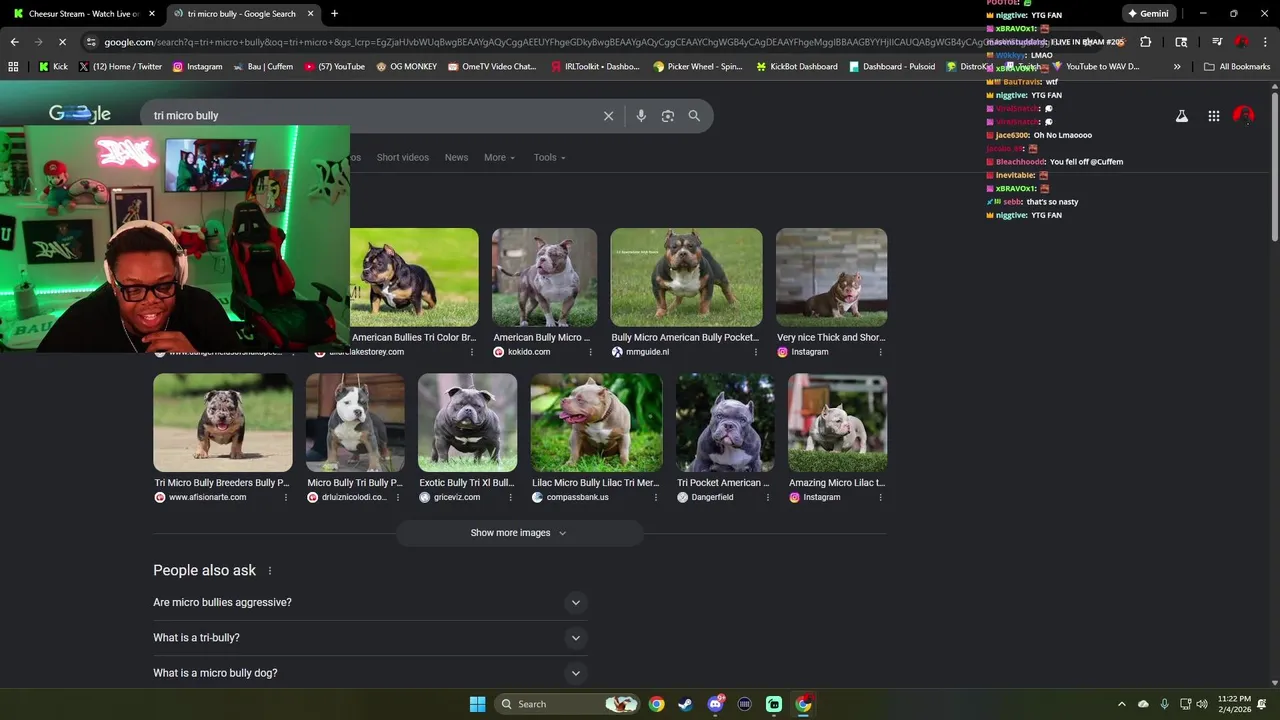Expand Show more images

click(x=519, y=533)
